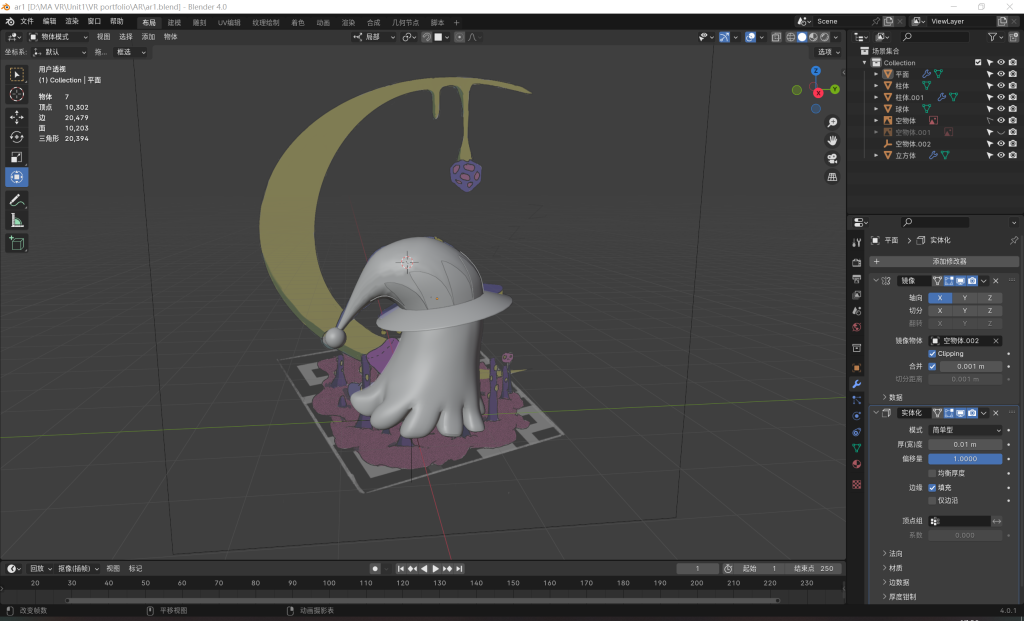Jump to the last frame of playback
1024x621 pixels.
coord(459,569)
